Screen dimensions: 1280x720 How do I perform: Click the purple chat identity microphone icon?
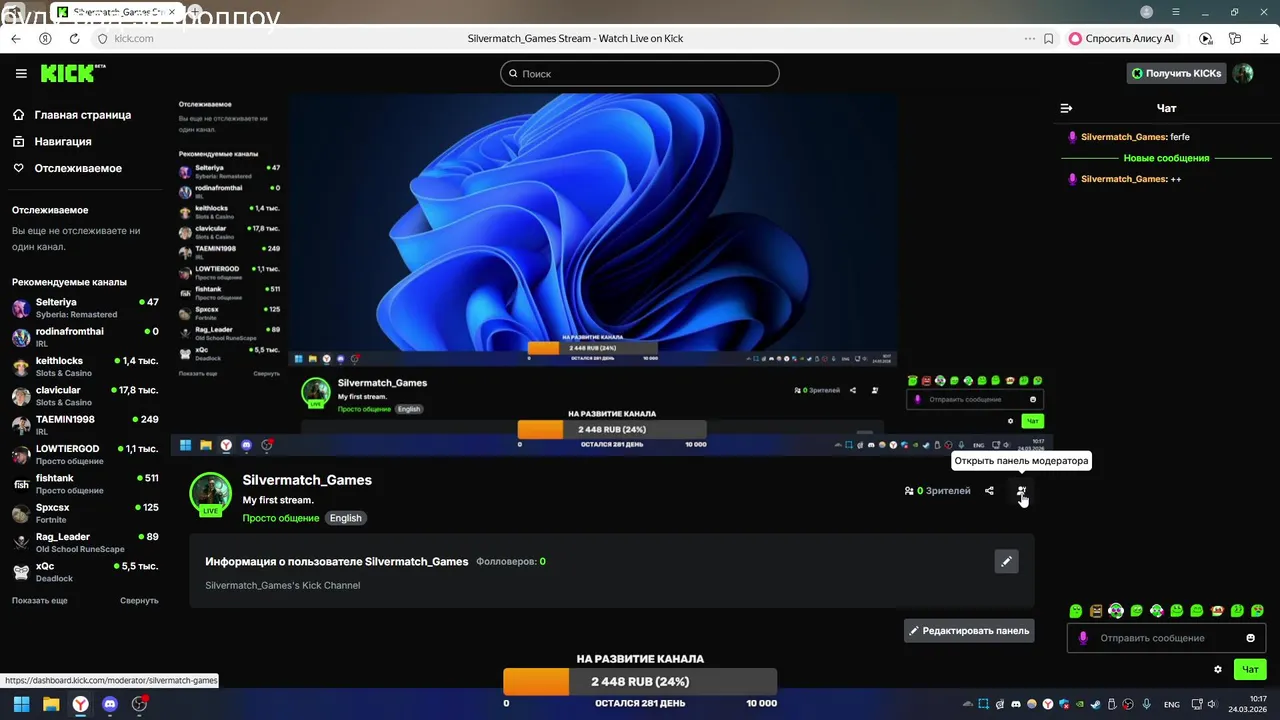click(1083, 638)
